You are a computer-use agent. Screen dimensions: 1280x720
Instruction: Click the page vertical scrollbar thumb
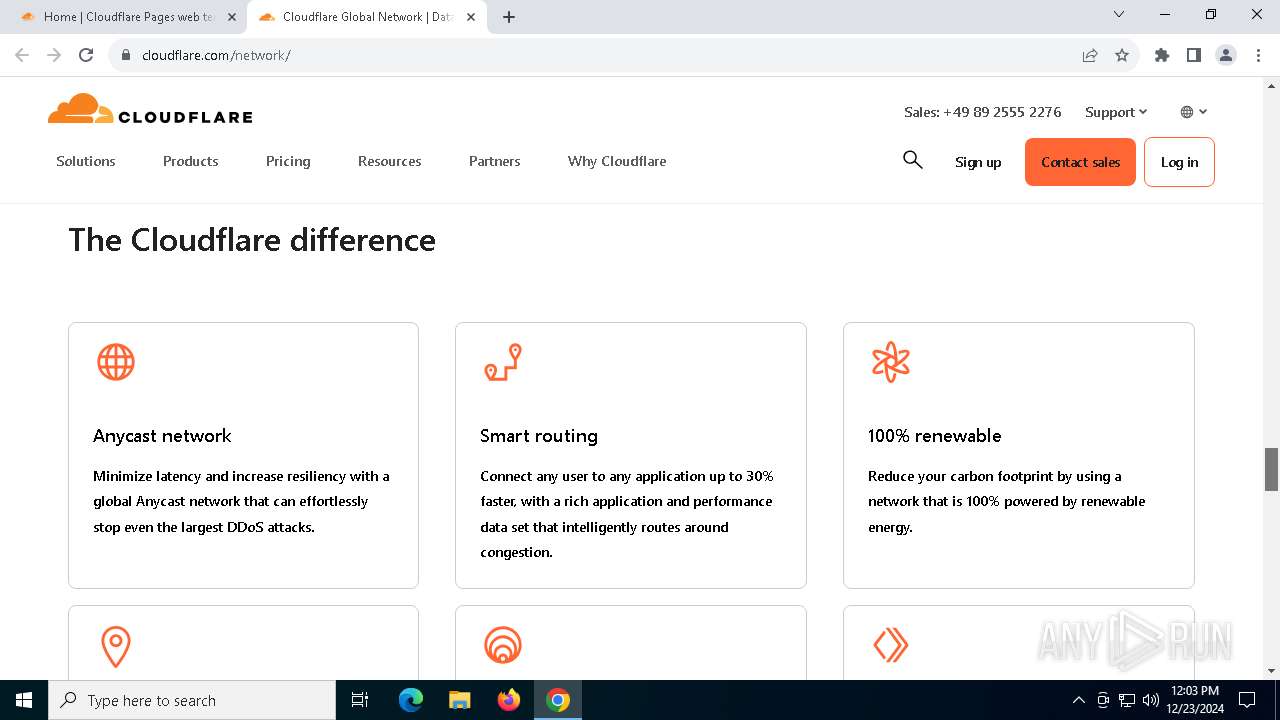pyautogui.click(x=1271, y=469)
